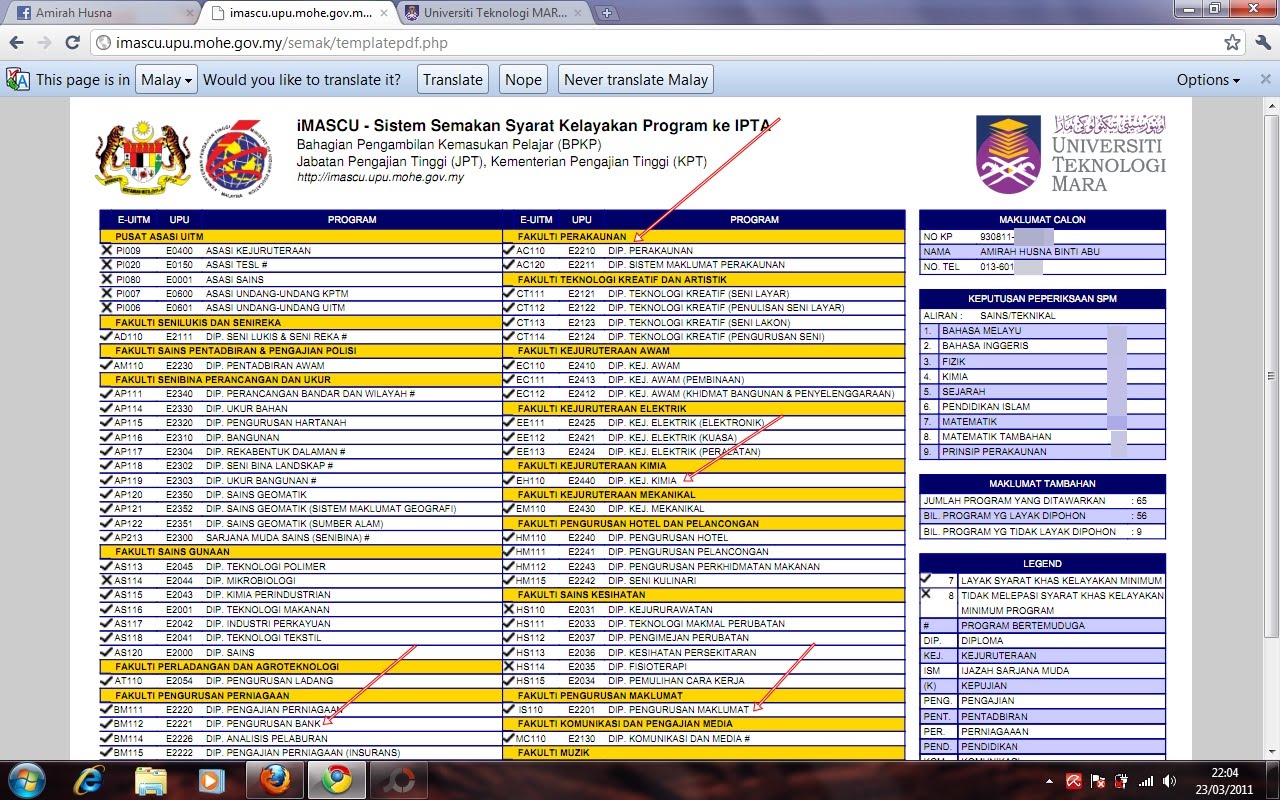Click the DIP. KOMUNIKASI DAN MEDIA row
This screenshot has height=800, width=1280.
point(703,738)
